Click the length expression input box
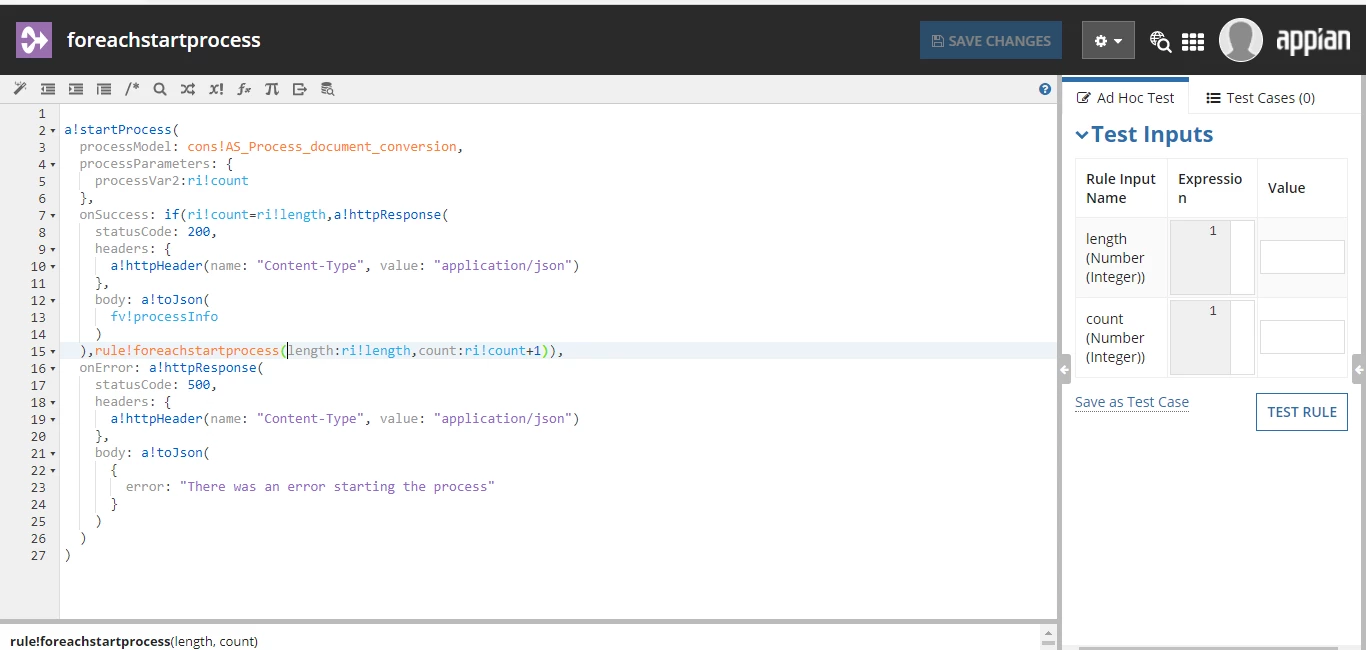 tap(1212, 257)
